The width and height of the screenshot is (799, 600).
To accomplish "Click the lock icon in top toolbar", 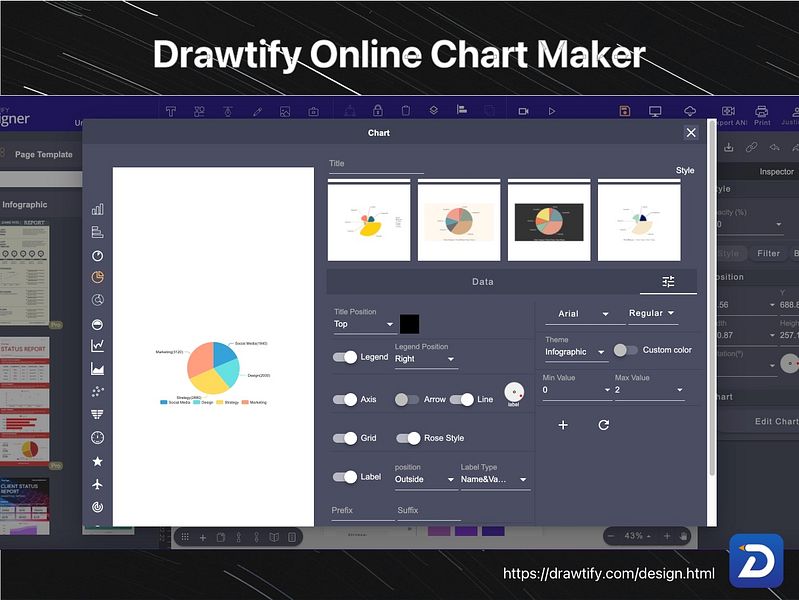I will [x=378, y=110].
